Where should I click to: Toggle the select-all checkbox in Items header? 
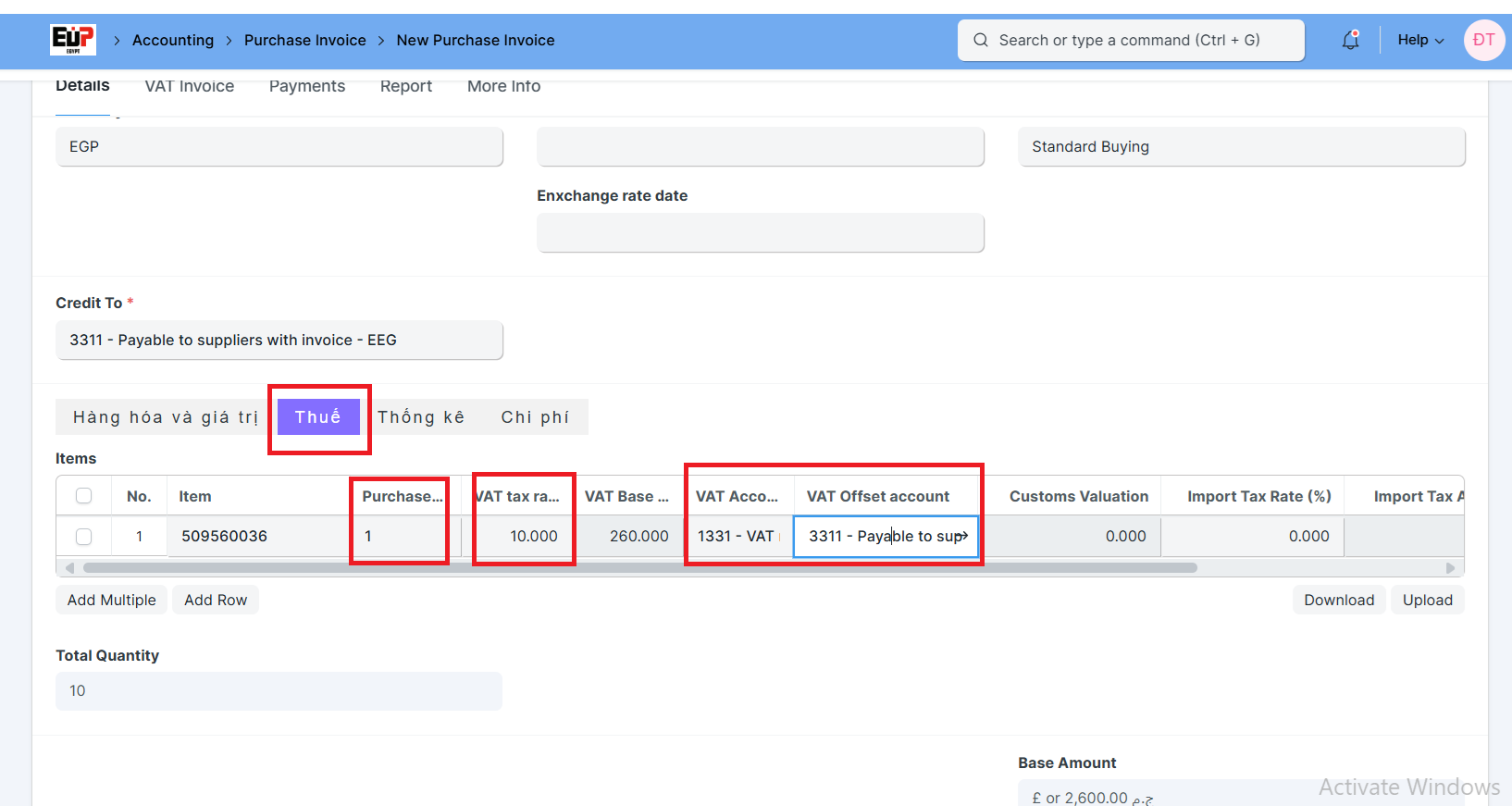[x=83, y=496]
